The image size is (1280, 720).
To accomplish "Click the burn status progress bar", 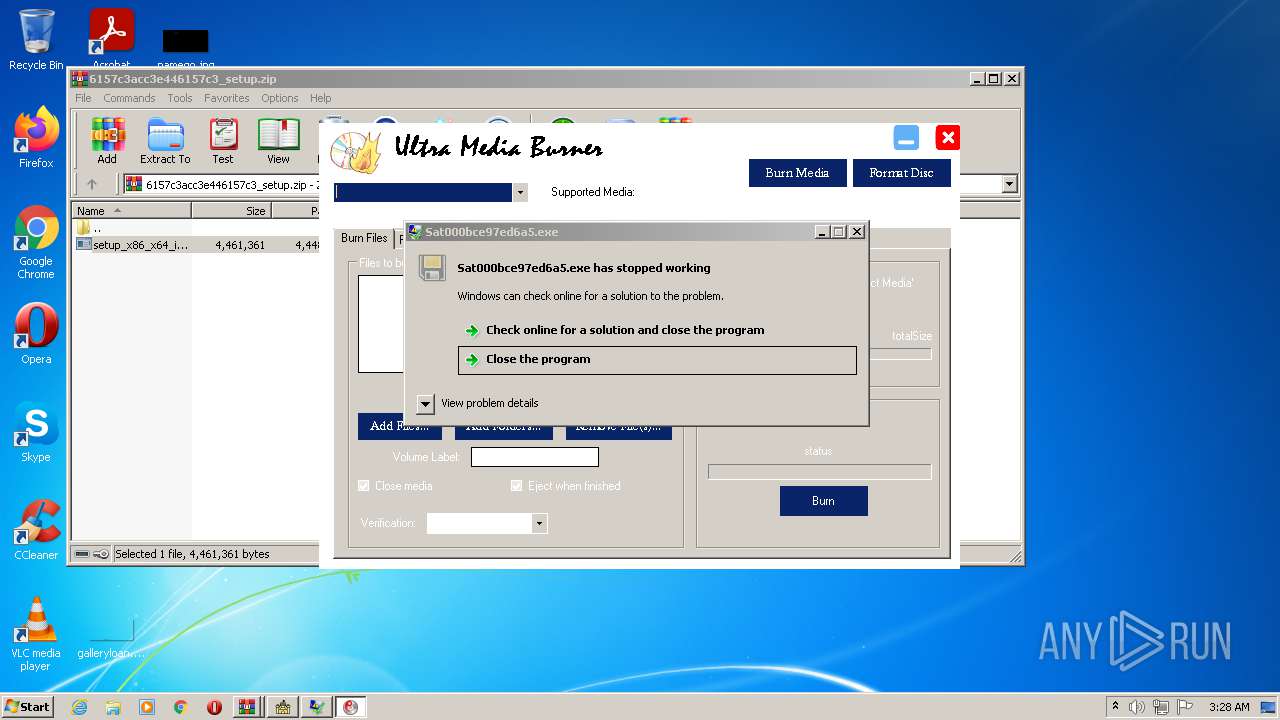I will coord(819,472).
